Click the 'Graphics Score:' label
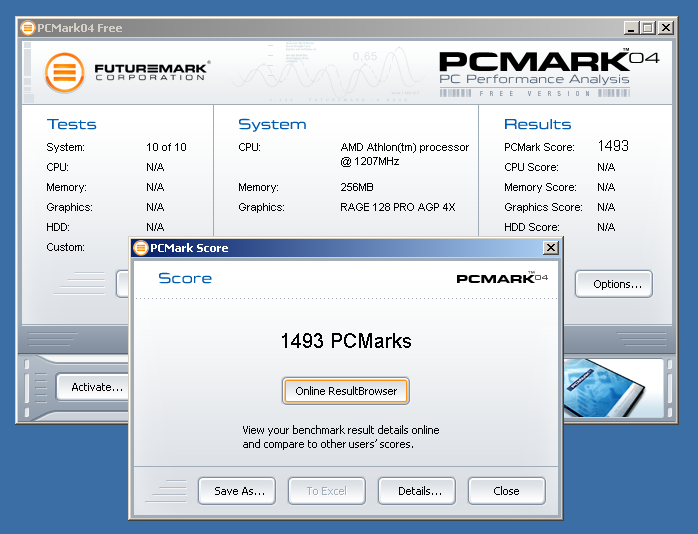Viewport: 698px width, 534px height. (543, 207)
